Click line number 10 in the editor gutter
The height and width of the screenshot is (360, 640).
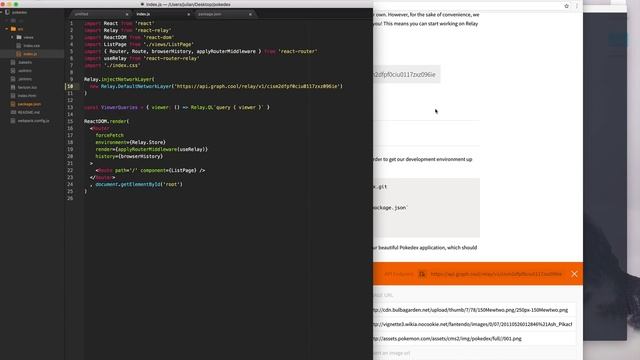point(70,87)
